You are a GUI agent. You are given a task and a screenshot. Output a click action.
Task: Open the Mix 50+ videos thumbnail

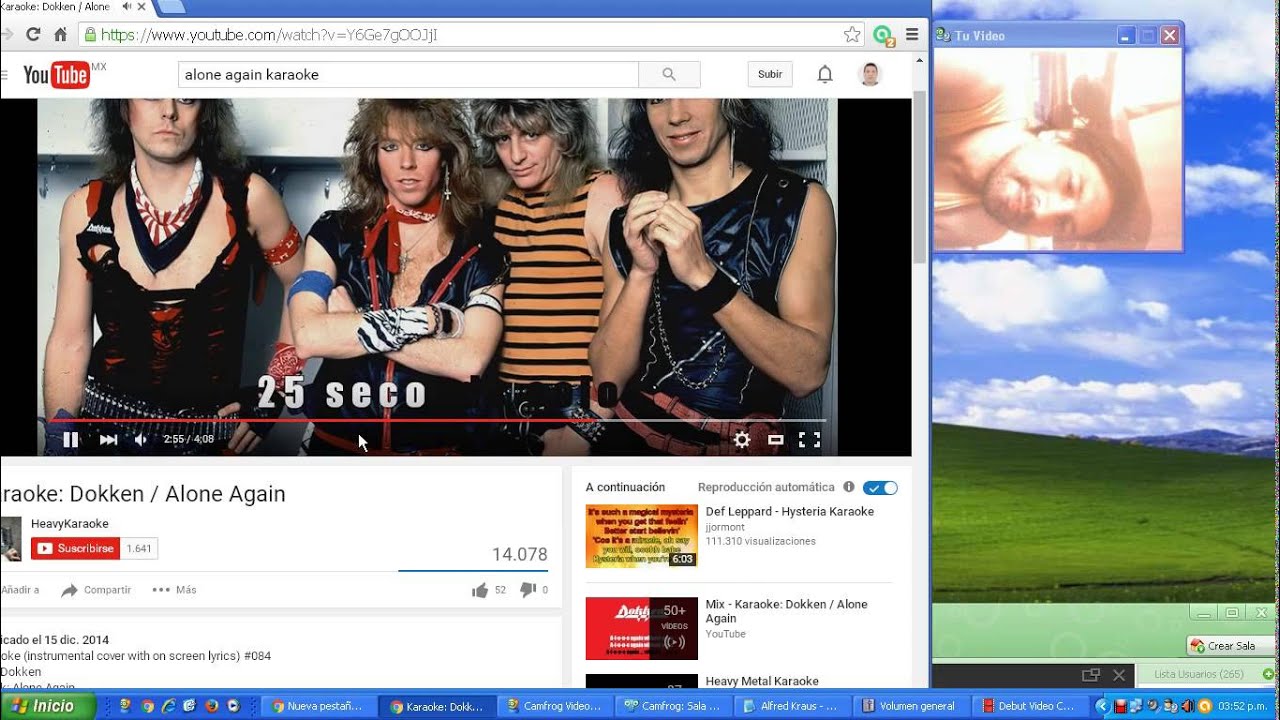(641, 628)
